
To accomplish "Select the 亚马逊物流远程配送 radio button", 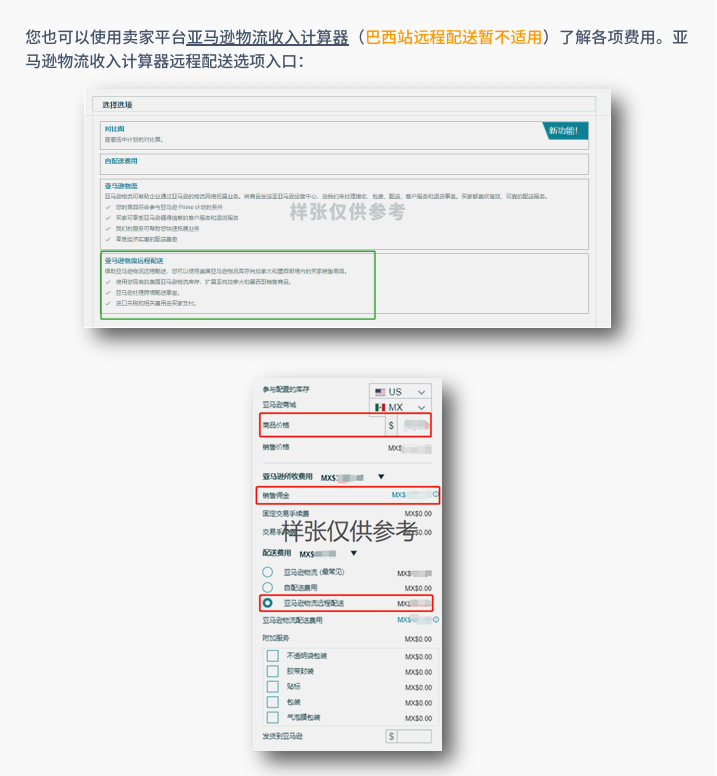I will click(268, 603).
